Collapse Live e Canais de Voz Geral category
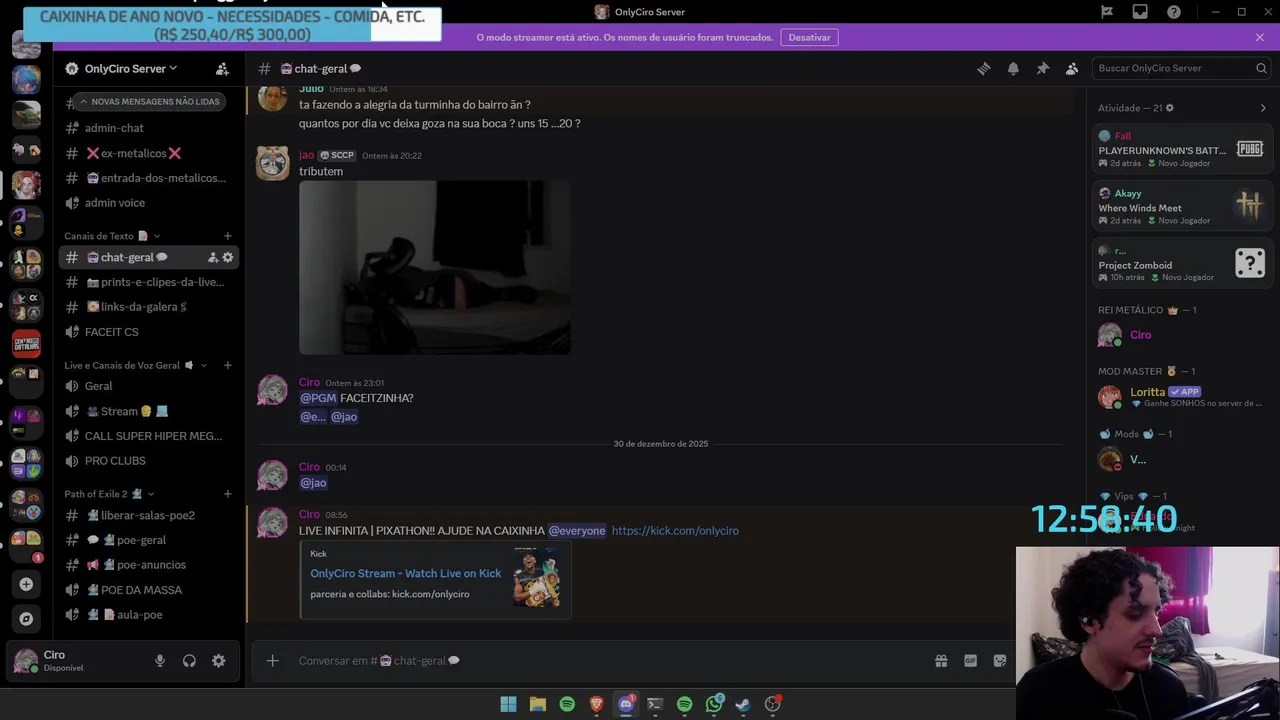Image resolution: width=1280 pixels, height=720 pixels. [x=135, y=365]
